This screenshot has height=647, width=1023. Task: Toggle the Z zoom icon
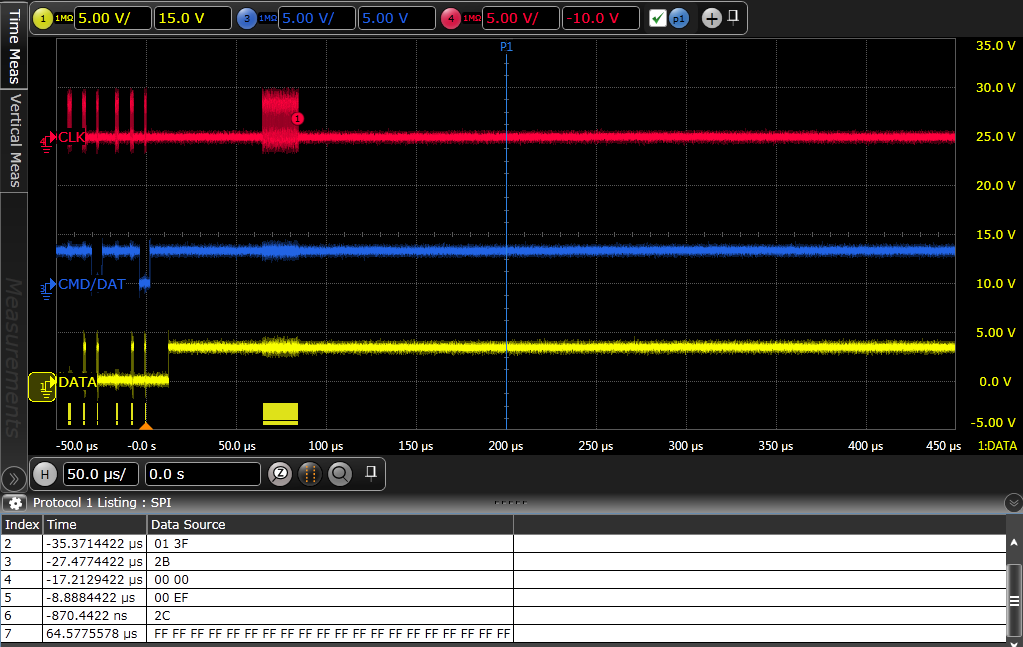click(281, 474)
